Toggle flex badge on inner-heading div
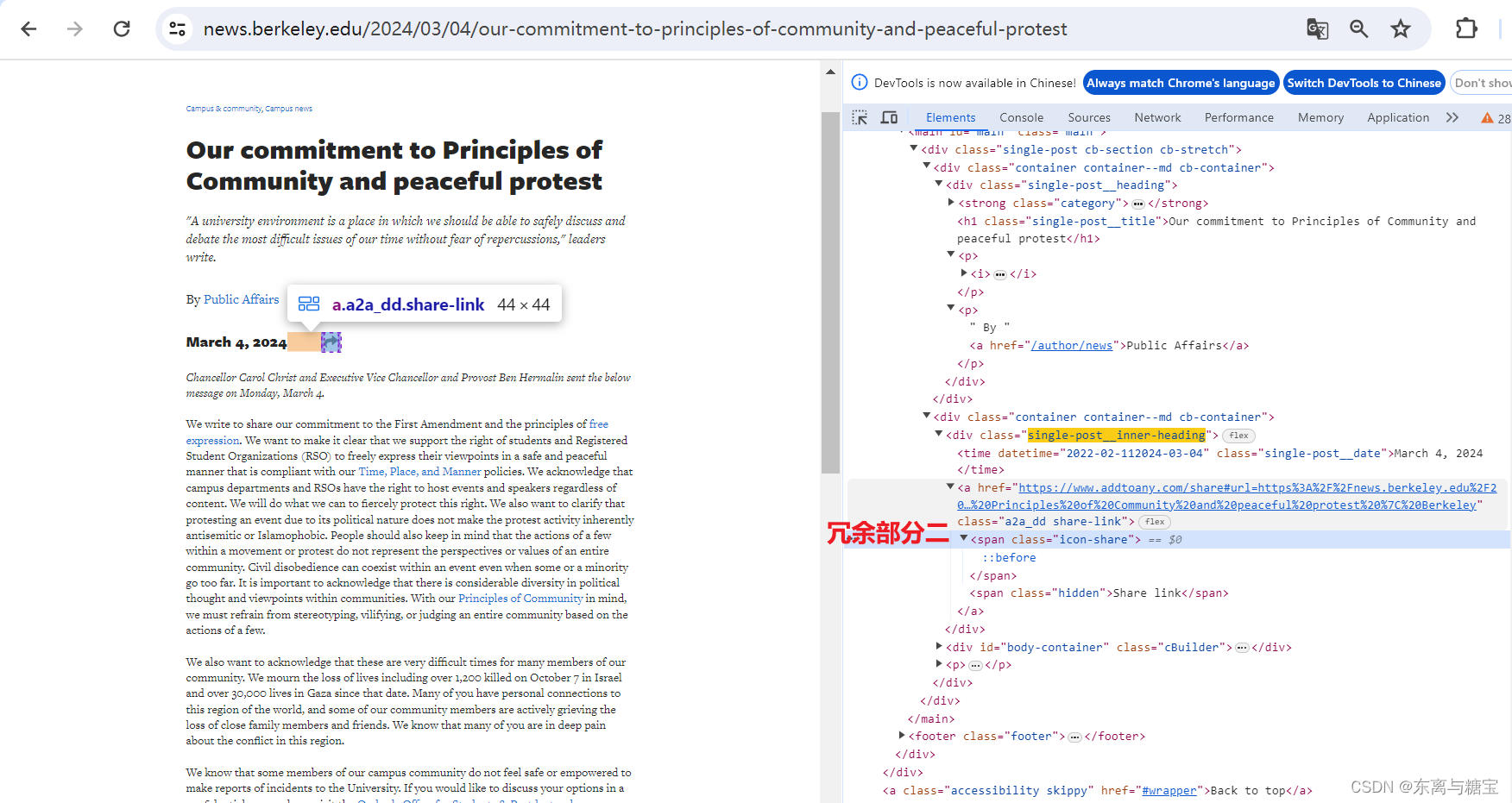The height and width of the screenshot is (803, 1512). point(1238,436)
